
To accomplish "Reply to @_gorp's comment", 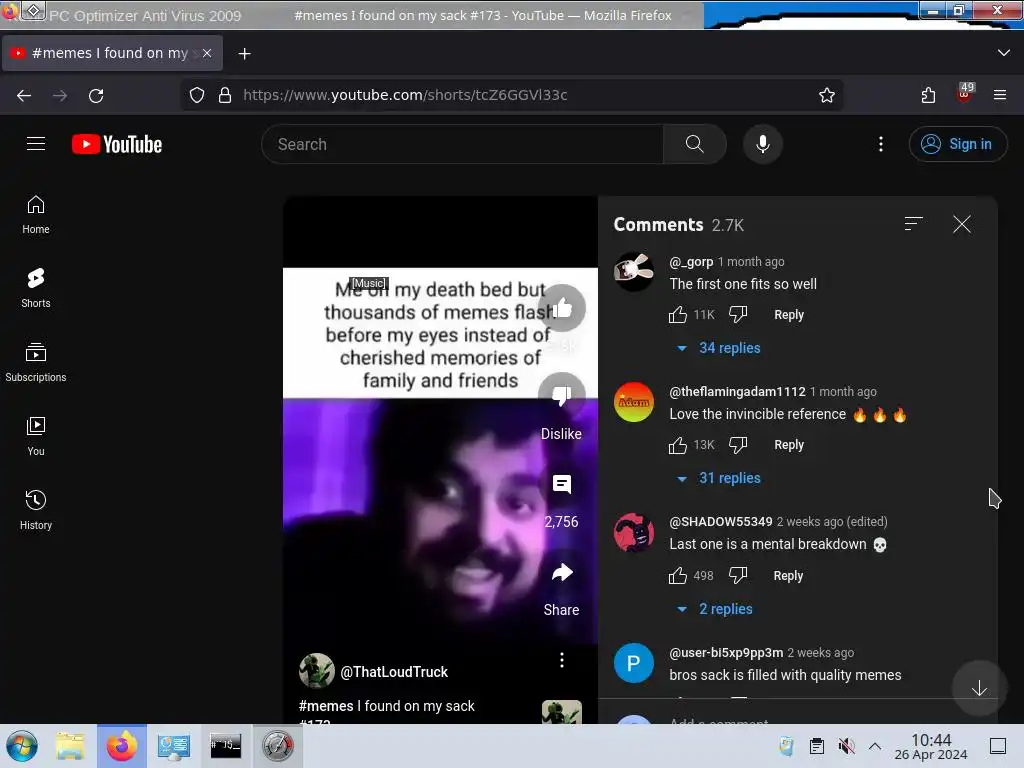I will pyautogui.click(x=789, y=315).
